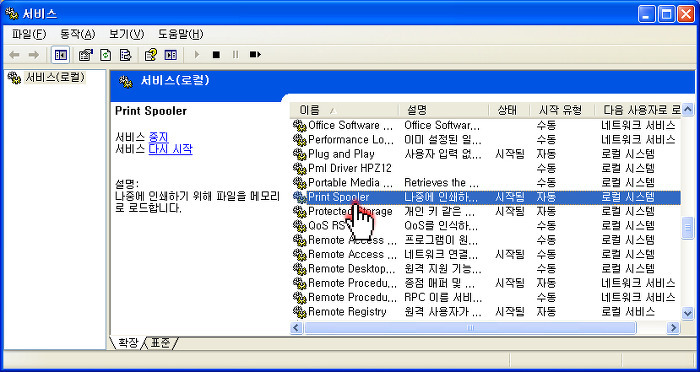Switch to the 확장 tab
Viewport: 700px width, 372px height.
[127, 343]
